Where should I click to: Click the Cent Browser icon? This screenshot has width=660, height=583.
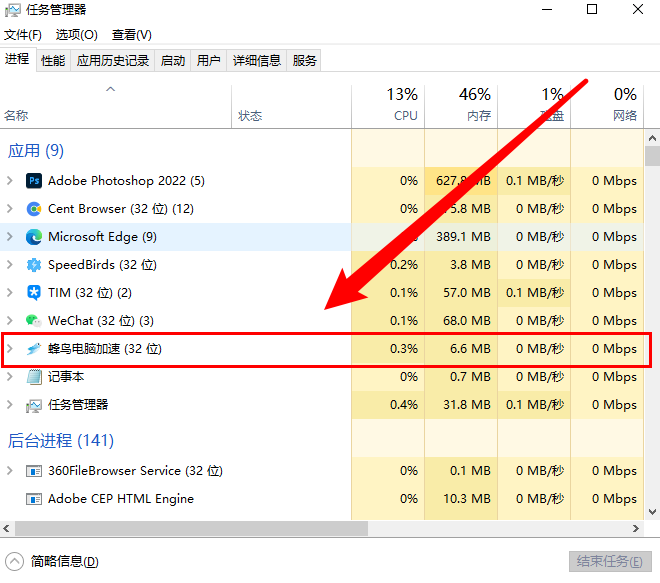coord(34,209)
